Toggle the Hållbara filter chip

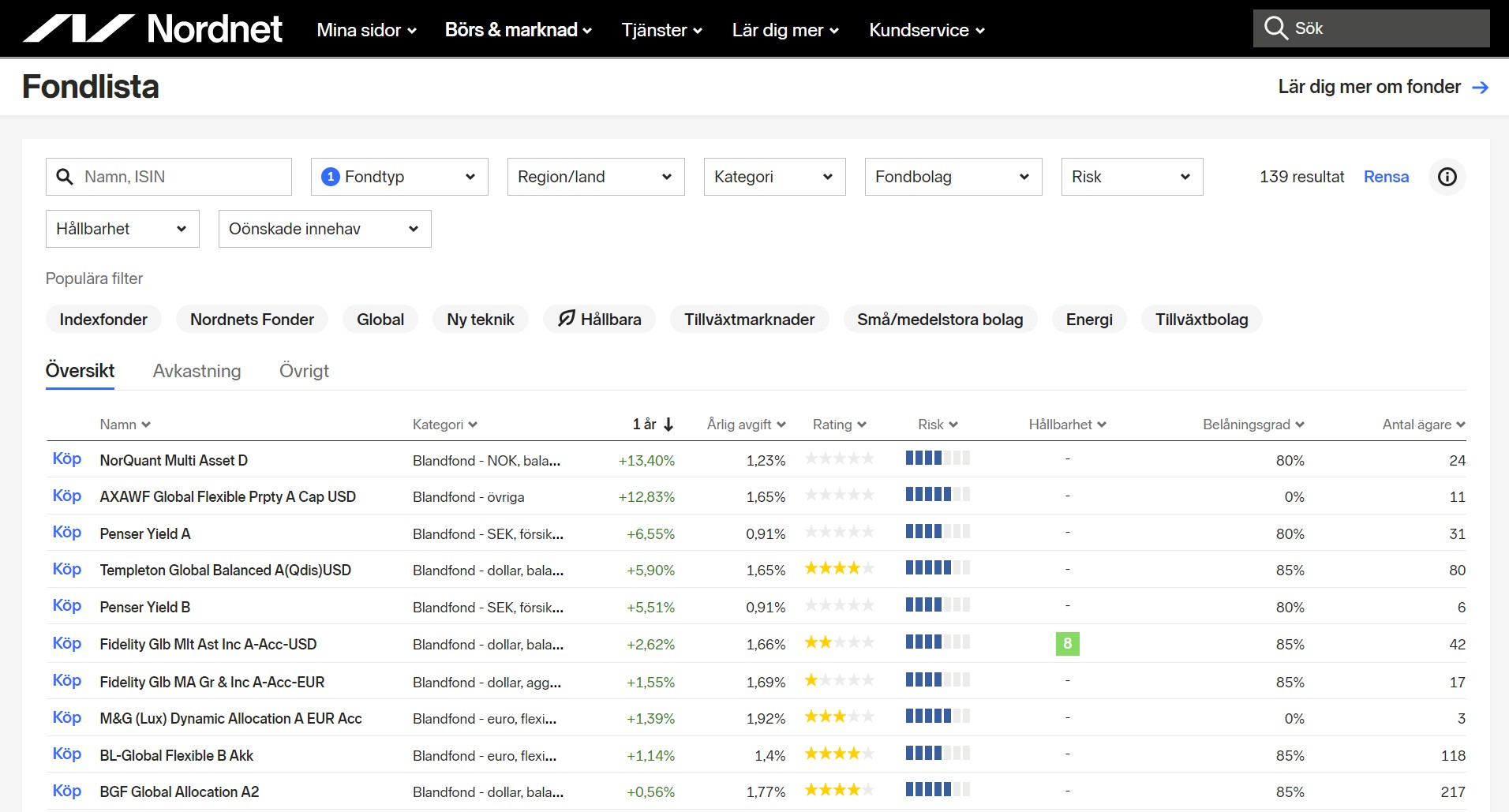click(599, 320)
